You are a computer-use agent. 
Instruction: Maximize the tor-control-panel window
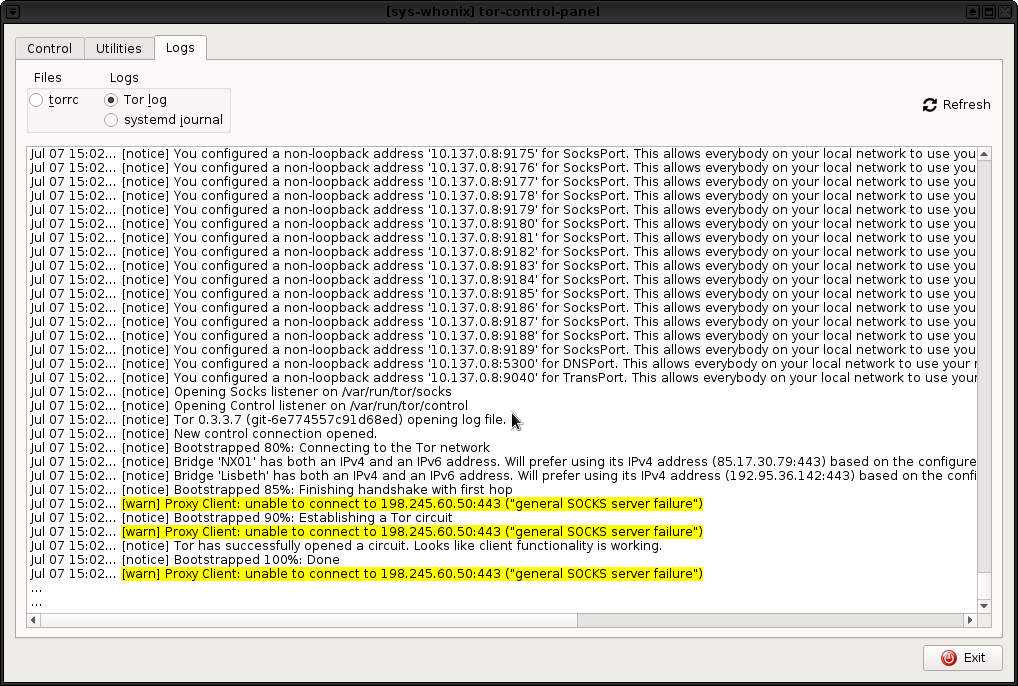(x=988, y=11)
